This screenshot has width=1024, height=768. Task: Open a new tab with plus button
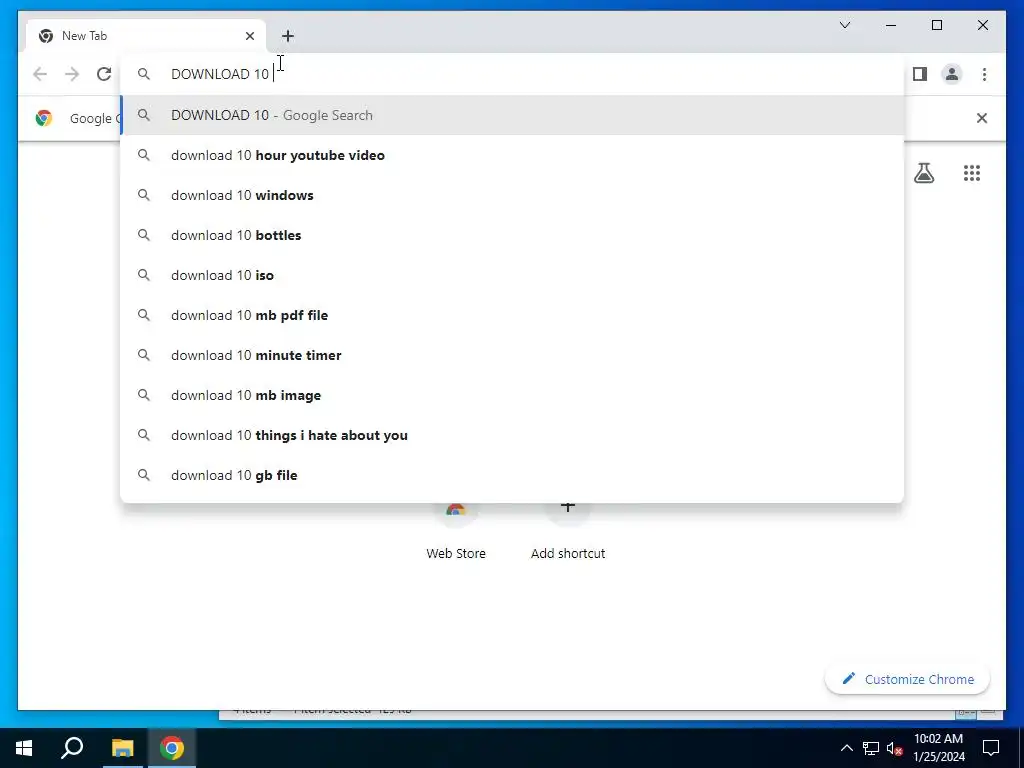(x=288, y=36)
